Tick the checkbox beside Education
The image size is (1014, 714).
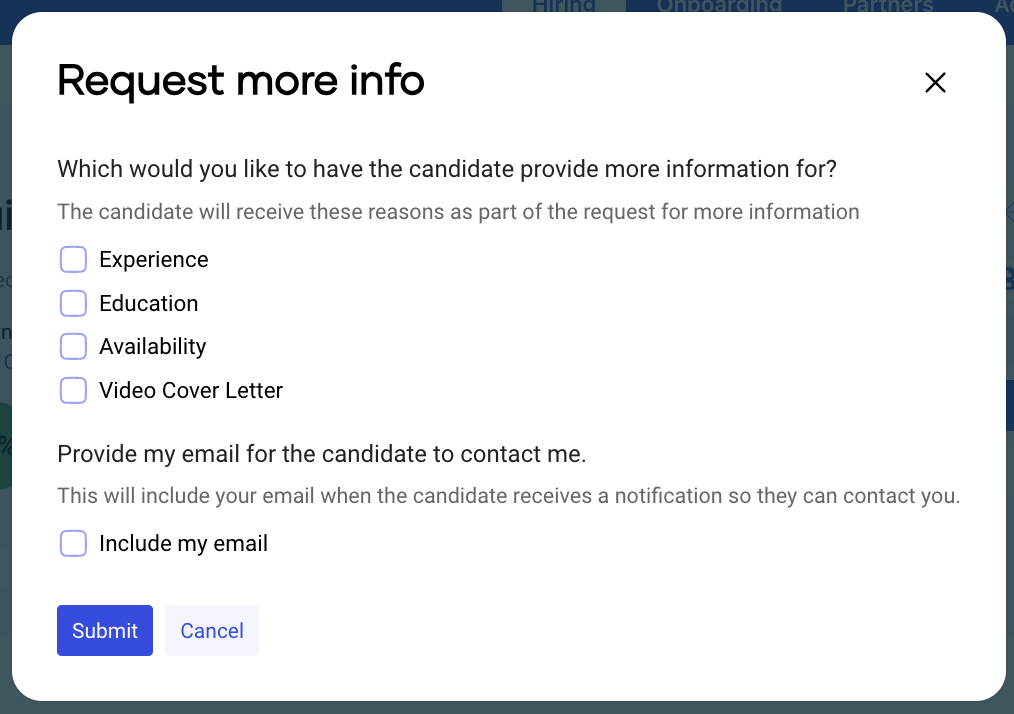[73, 303]
